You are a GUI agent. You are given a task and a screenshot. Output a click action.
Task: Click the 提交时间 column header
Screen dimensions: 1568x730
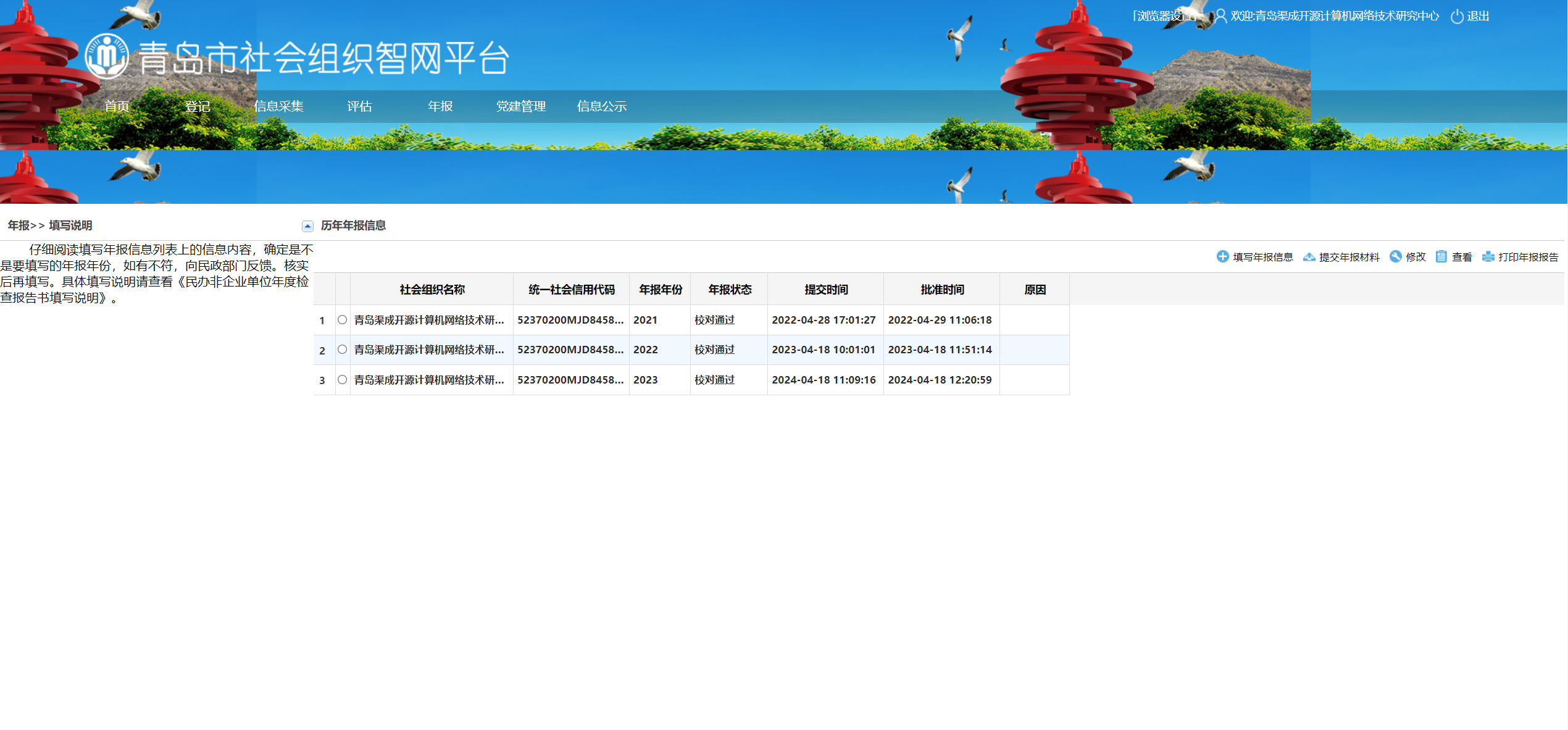click(x=825, y=290)
